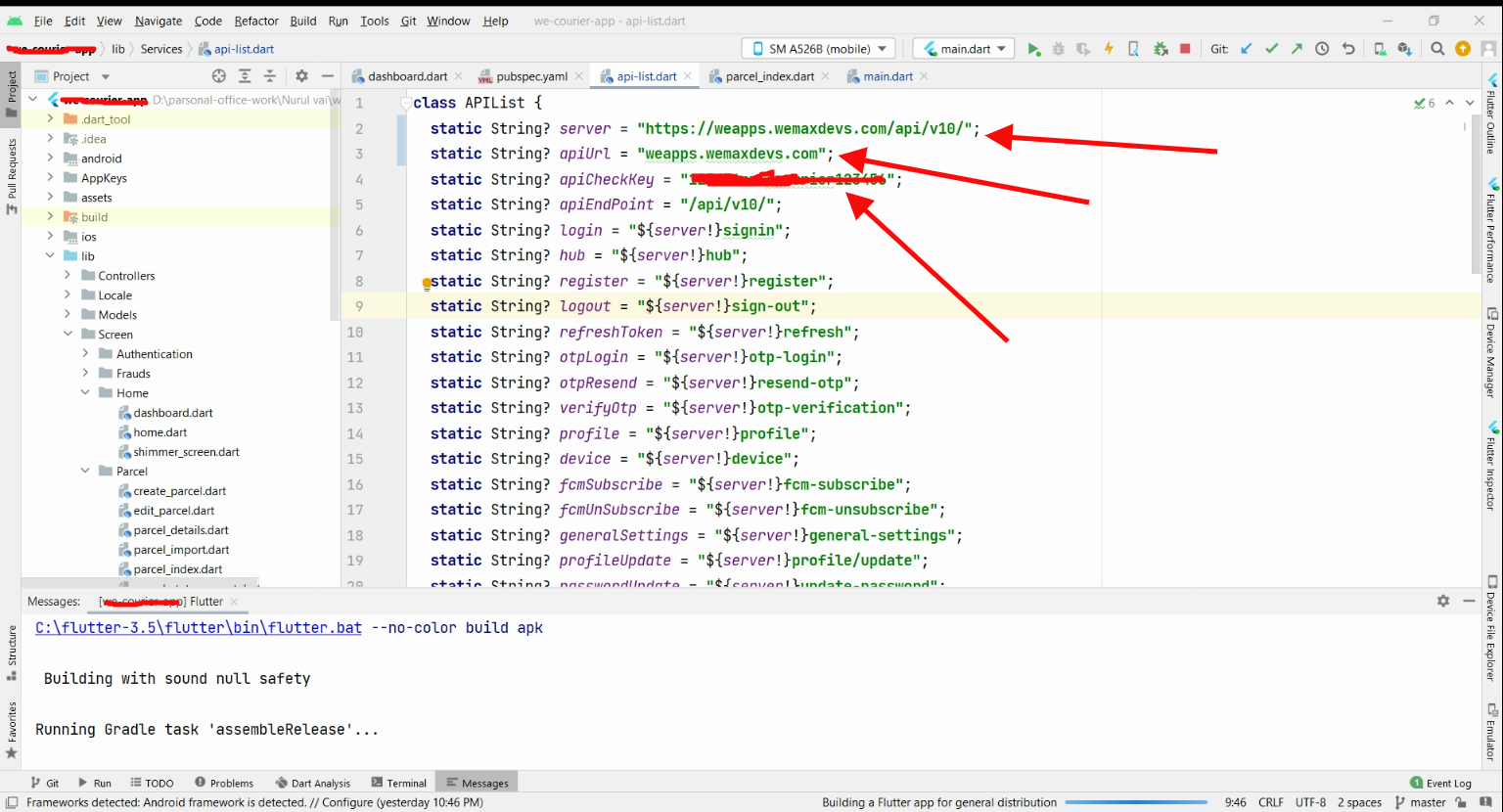
Task: Open Device Manager side panel
Action: pos(1492,352)
